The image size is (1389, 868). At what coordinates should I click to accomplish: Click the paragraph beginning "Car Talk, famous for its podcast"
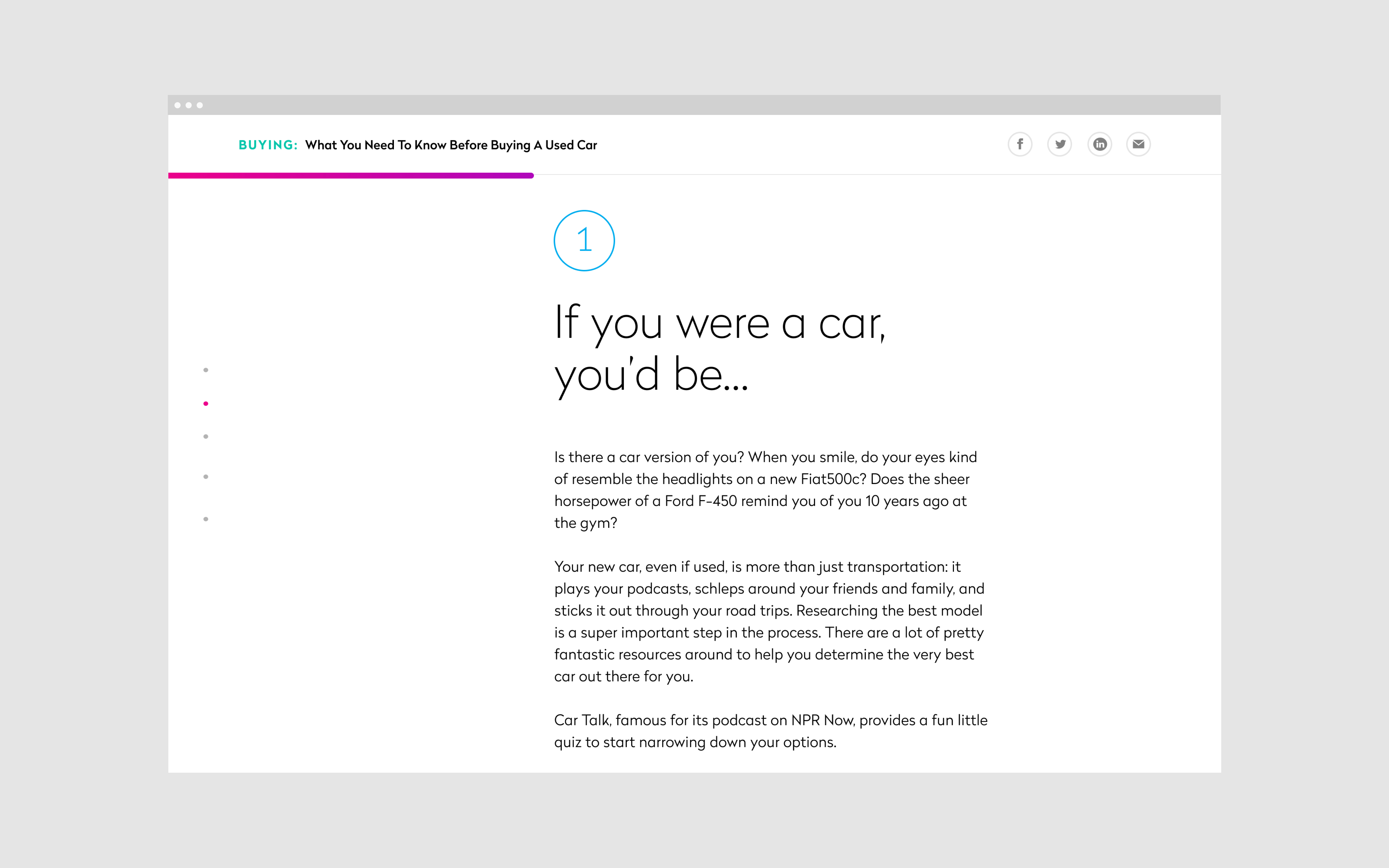click(x=771, y=731)
